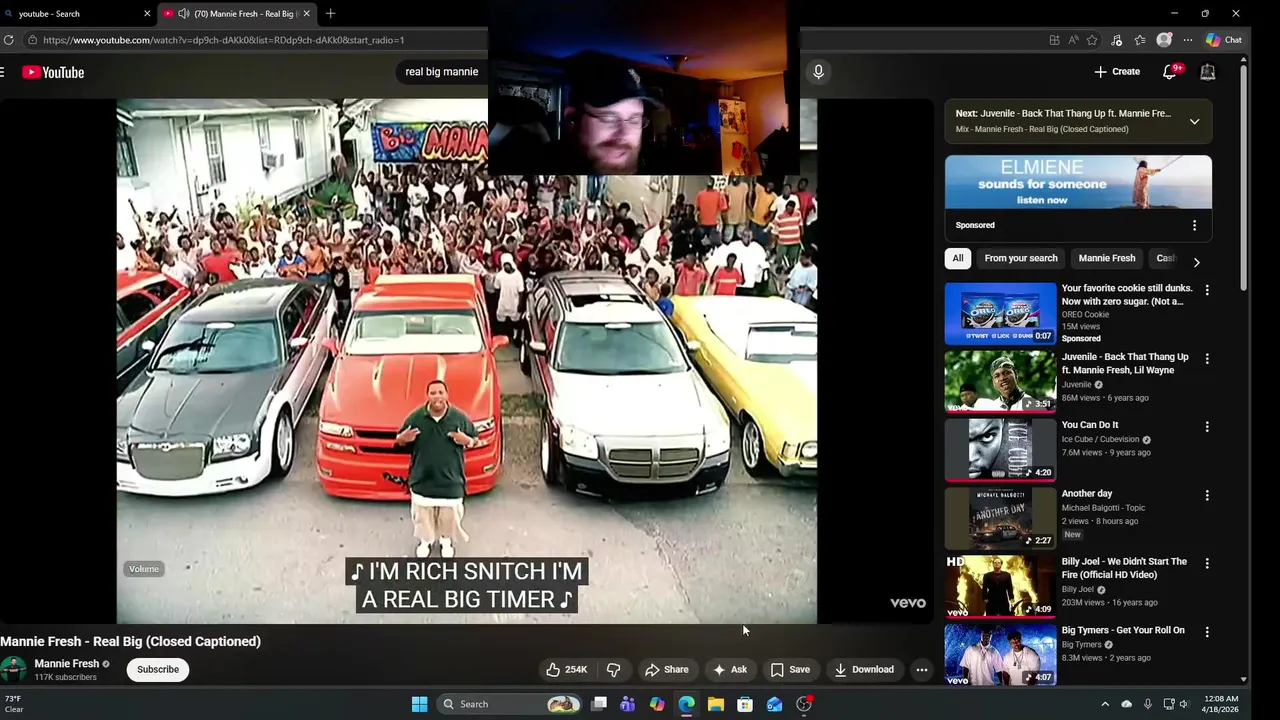Open menu for You Can Do It video
This screenshot has width=1280, height=720.
click(1207, 427)
